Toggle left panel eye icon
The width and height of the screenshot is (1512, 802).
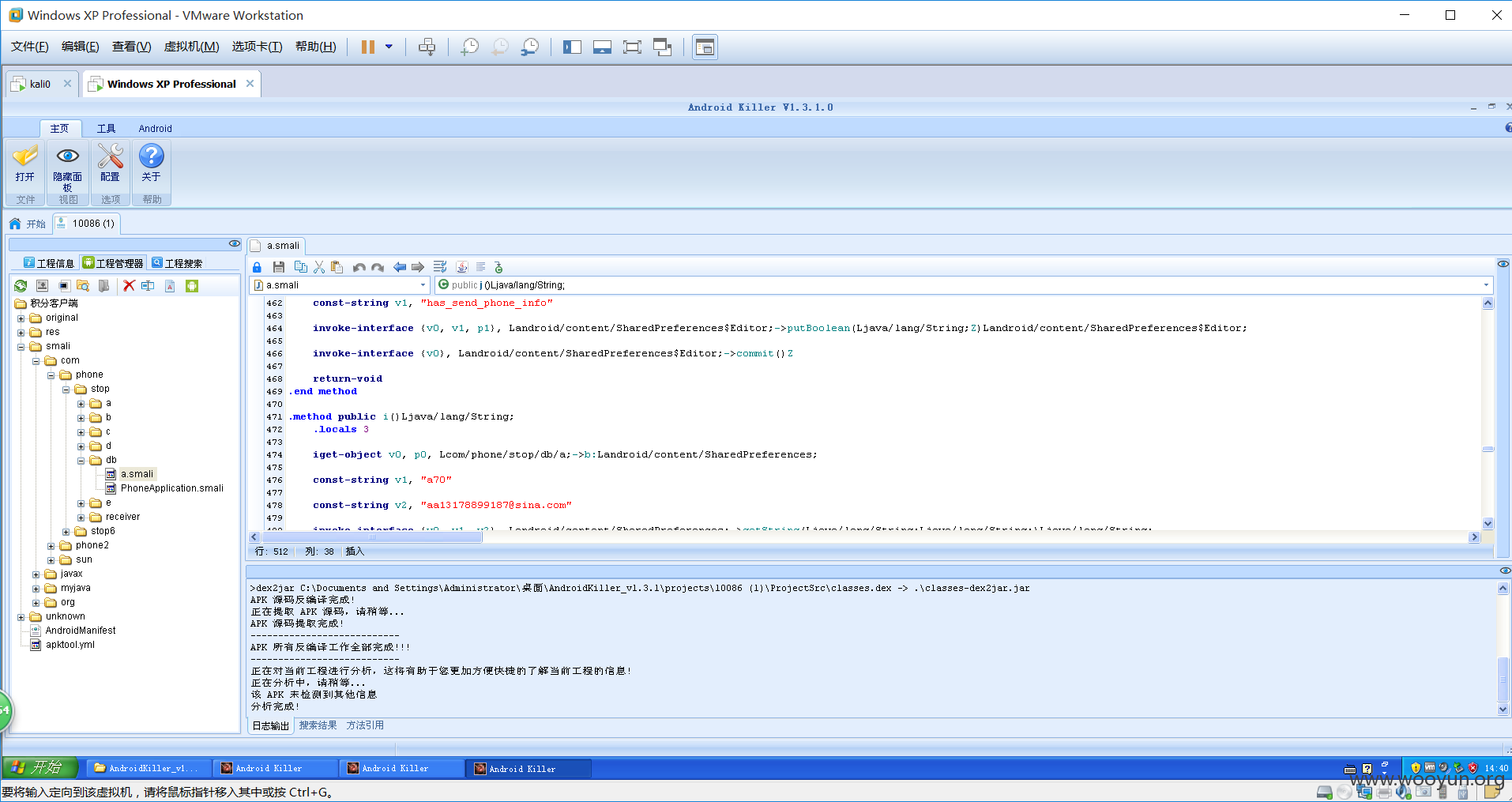pos(234,243)
